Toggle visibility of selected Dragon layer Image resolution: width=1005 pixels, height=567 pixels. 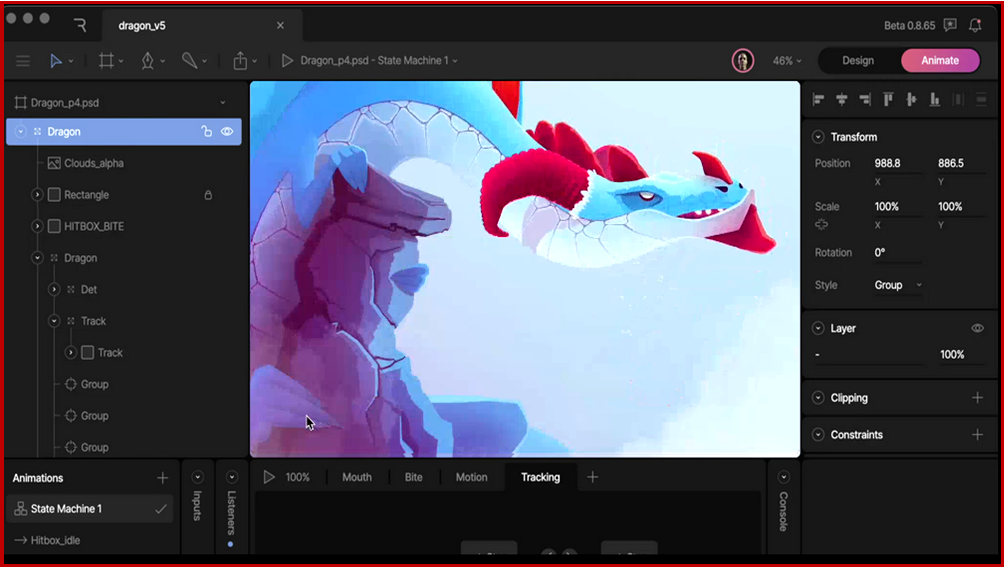(x=227, y=132)
